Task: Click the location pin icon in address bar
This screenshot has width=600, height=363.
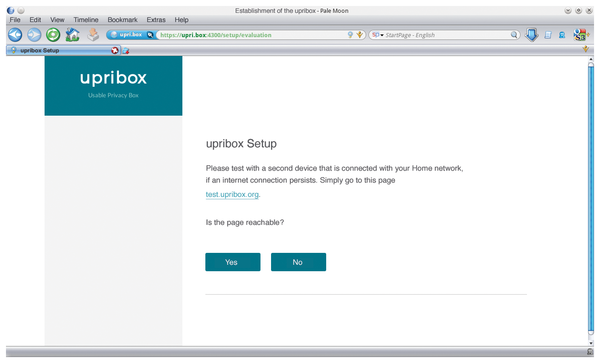Action: (x=350, y=35)
